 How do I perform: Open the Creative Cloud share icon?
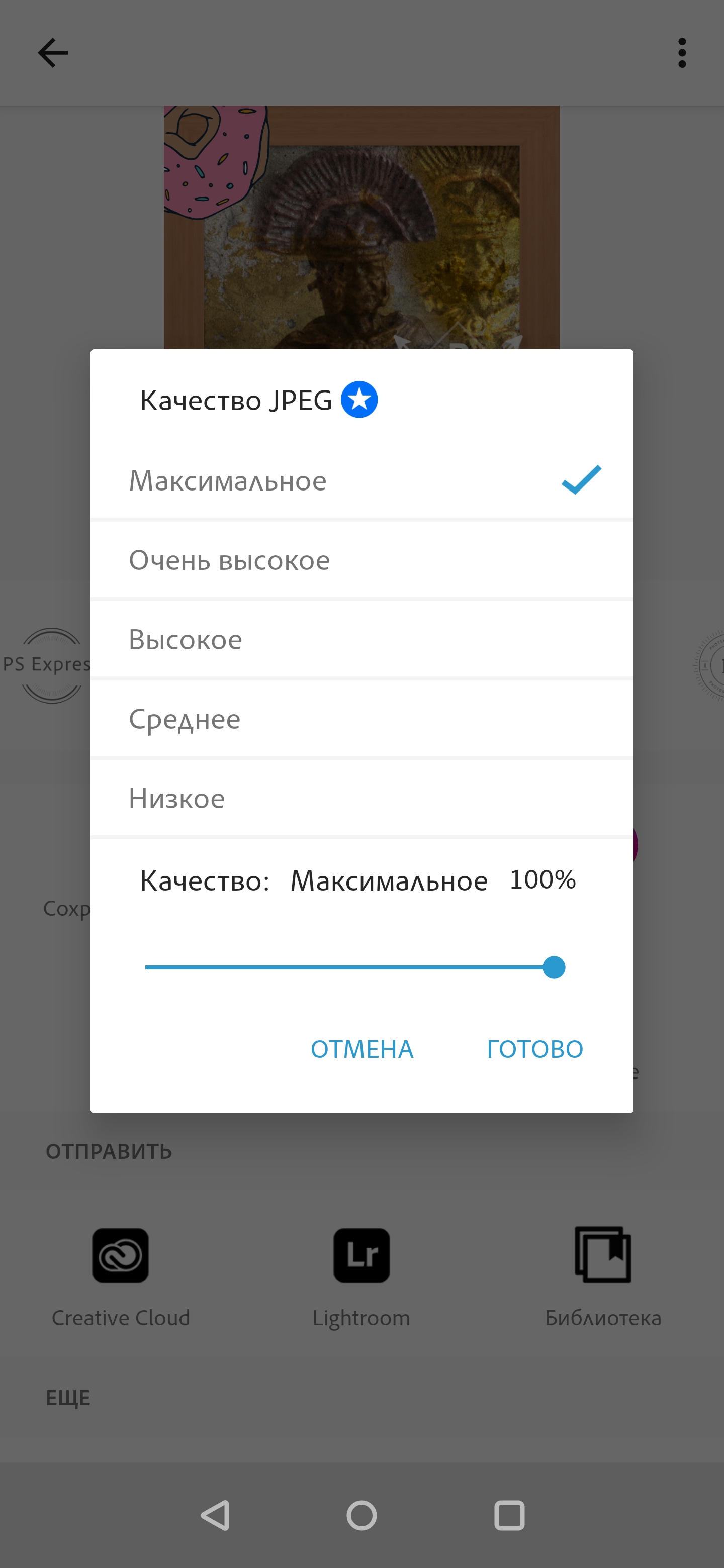pos(121,1255)
